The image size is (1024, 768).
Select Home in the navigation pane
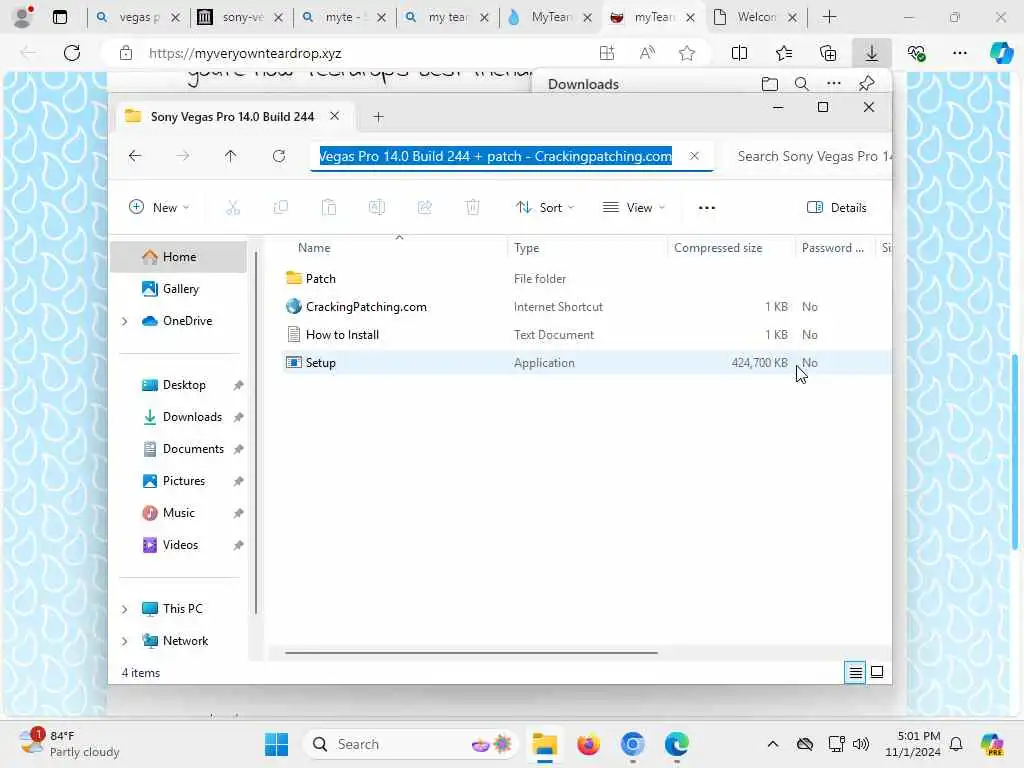coord(178,257)
